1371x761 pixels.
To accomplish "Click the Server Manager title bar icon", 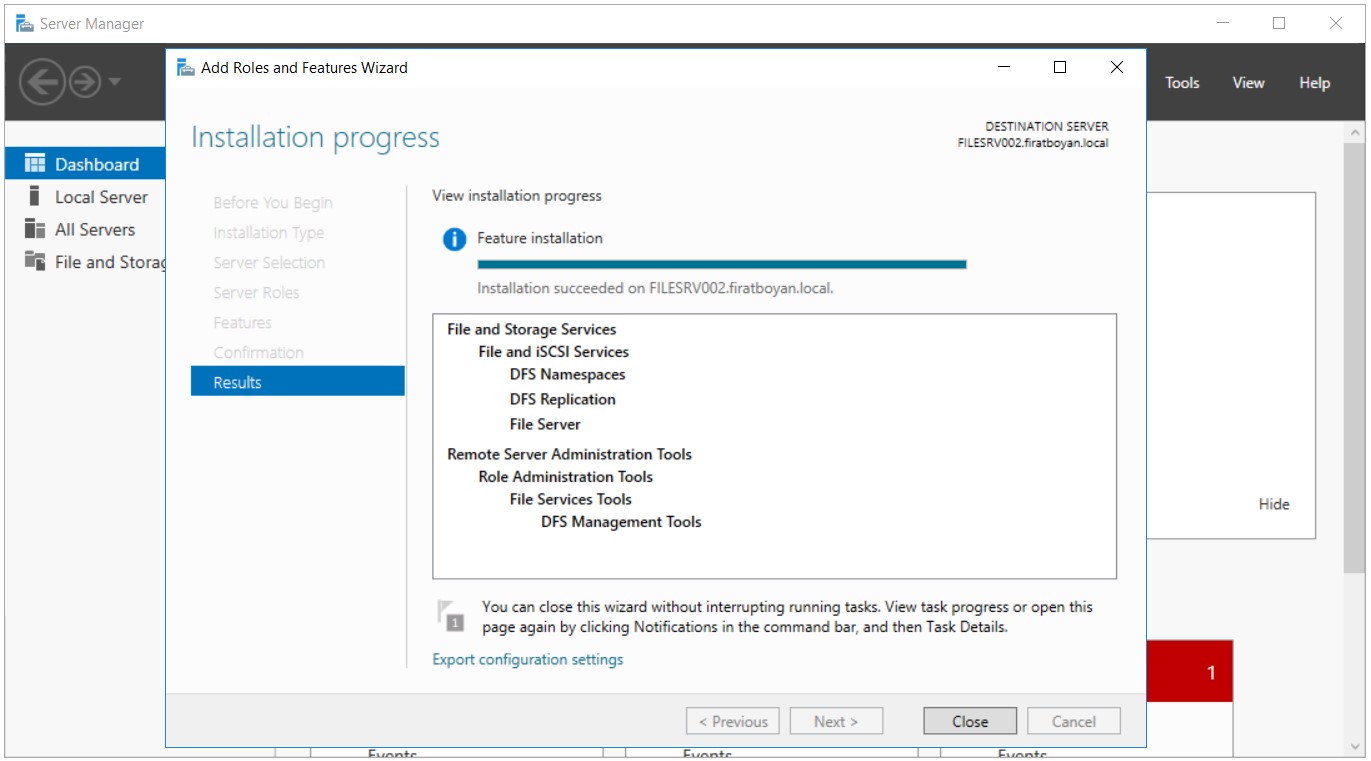I will [25, 23].
